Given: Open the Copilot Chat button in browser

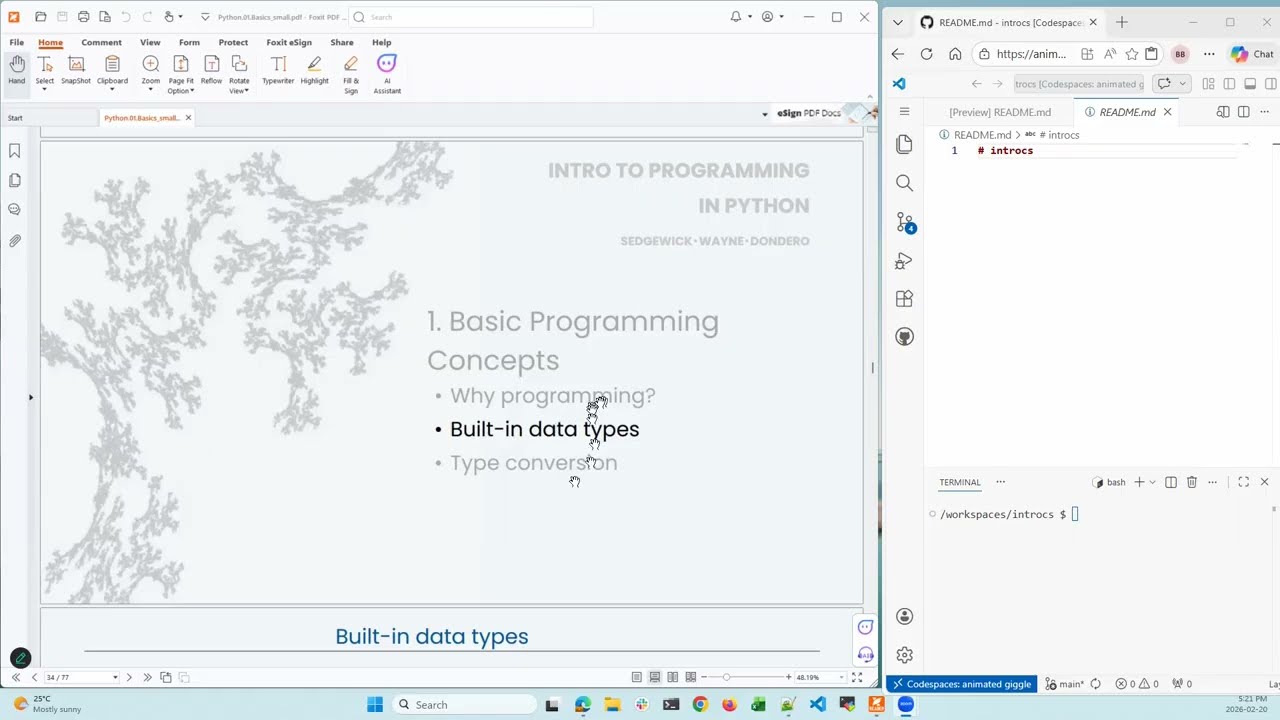Looking at the screenshot, I should click(1252, 54).
